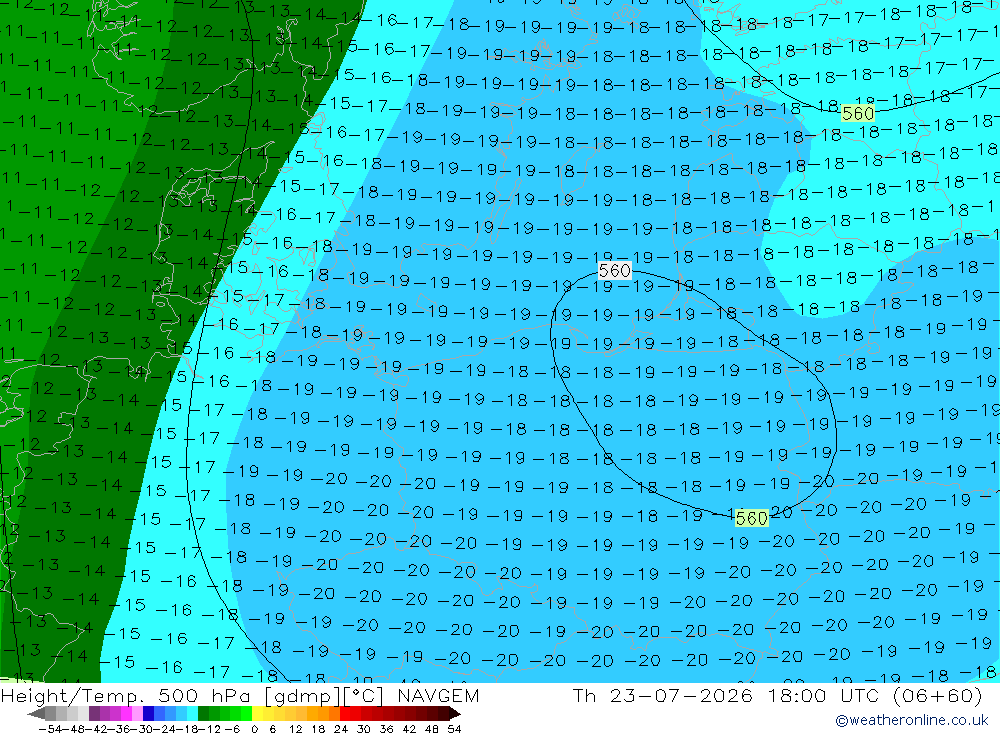
Task: Click the '0' legend scale value
Action: tap(254, 729)
